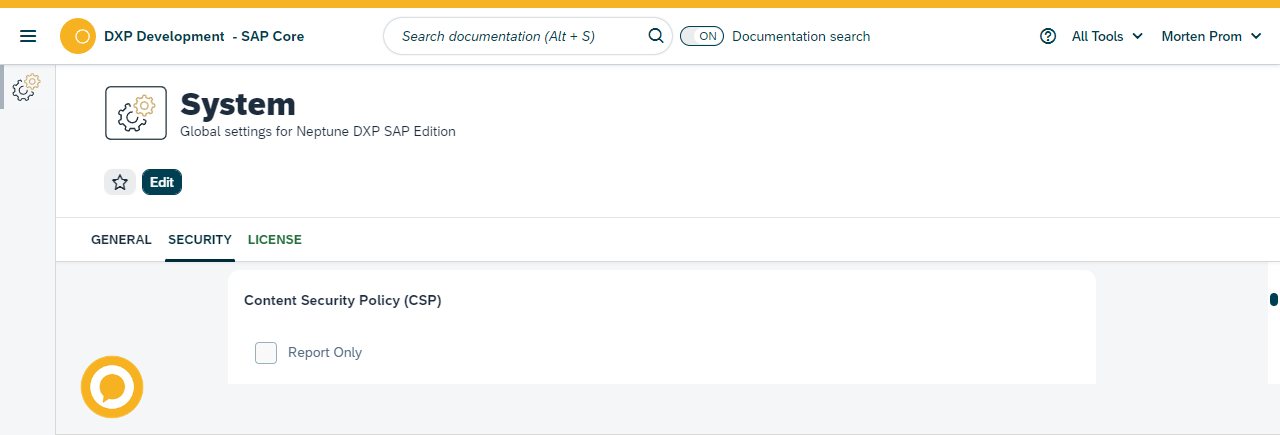
Task: Expand the All Tools dropdown
Action: [x=1107, y=36]
